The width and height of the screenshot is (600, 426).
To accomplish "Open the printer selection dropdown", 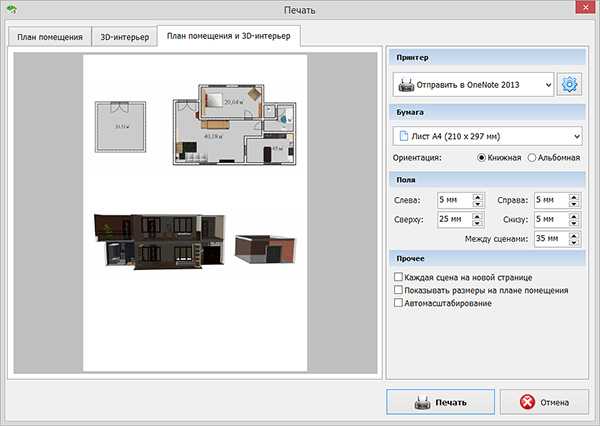I will pos(547,85).
